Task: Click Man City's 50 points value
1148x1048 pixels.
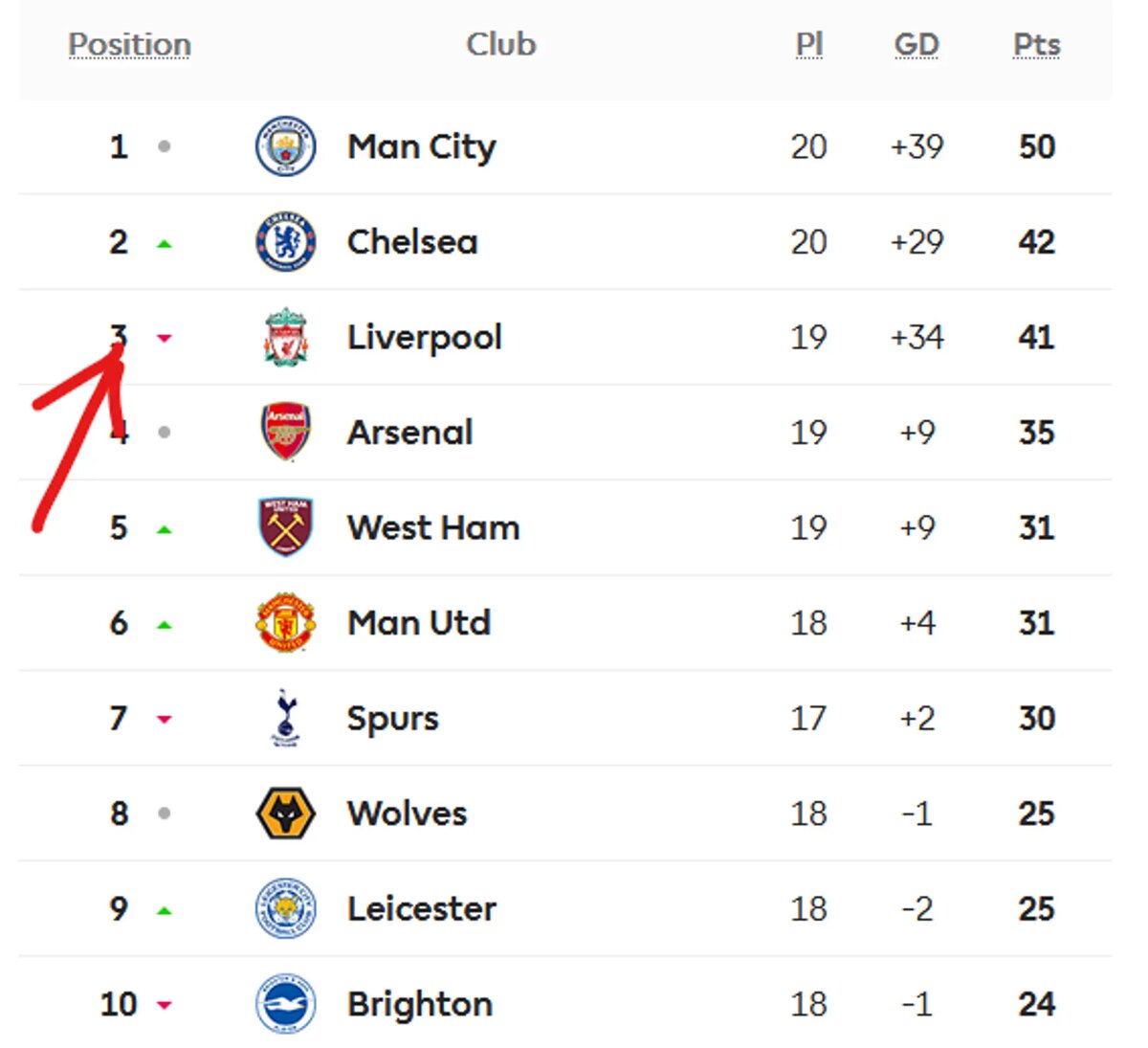Action: coord(1037,146)
